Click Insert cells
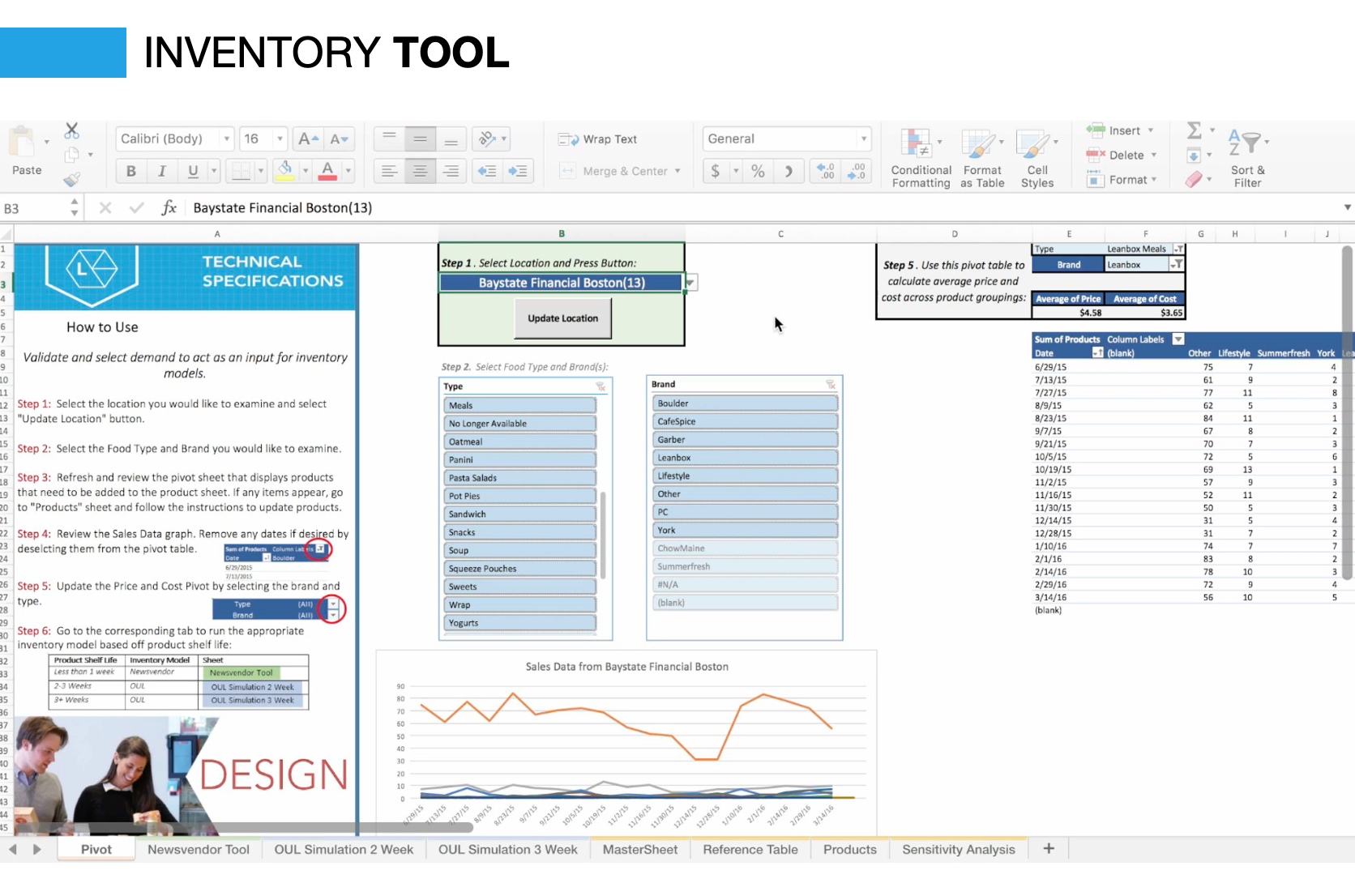This screenshot has height=896, width=1355. pyautogui.click(x=1120, y=130)
